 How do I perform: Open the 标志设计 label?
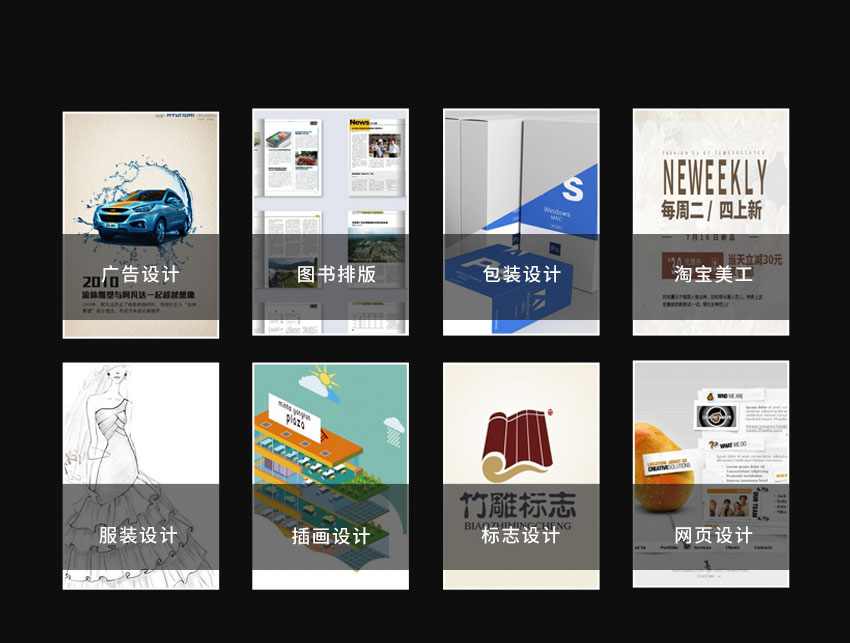click(x=521, y=536)
